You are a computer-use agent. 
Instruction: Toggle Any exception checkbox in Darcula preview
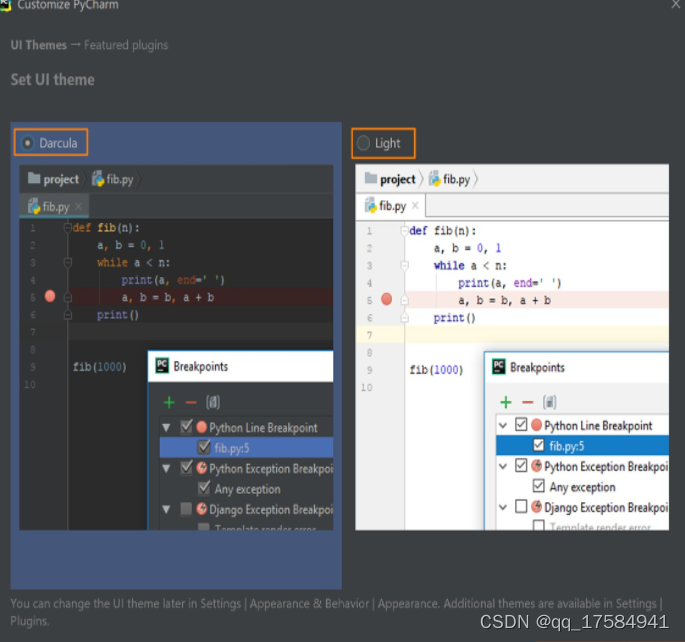point(204,488)
